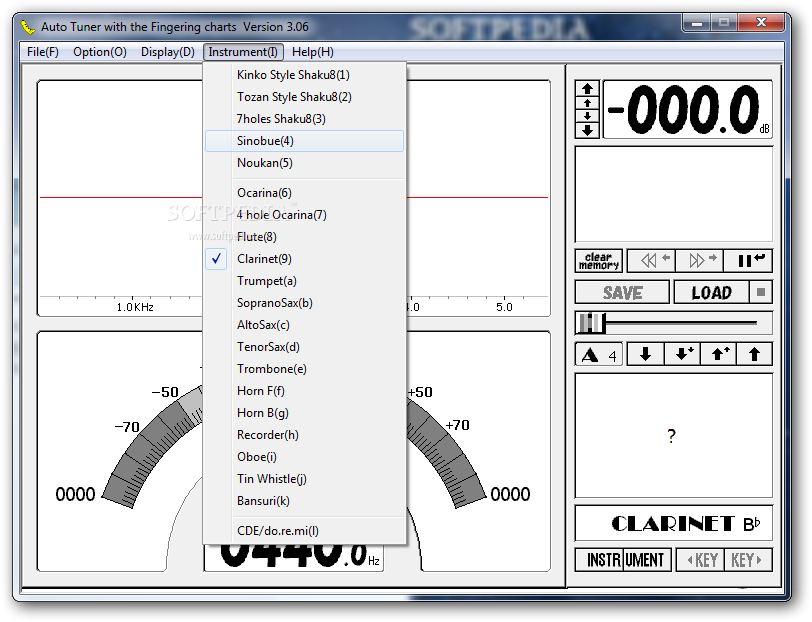Screen dimensions: 812x622
Task: Pick Noukan(5) from the list
Action: click(x=304, y=163)
